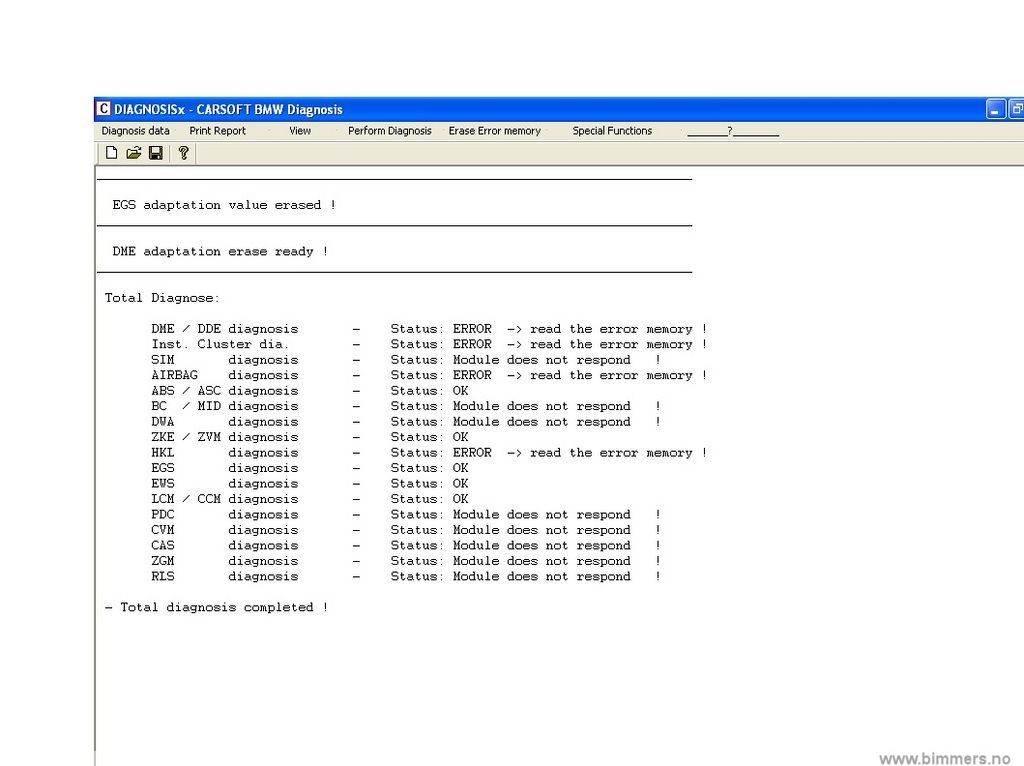Click the restore window button
The image size is (1024, 766).
coord(1016,109)
